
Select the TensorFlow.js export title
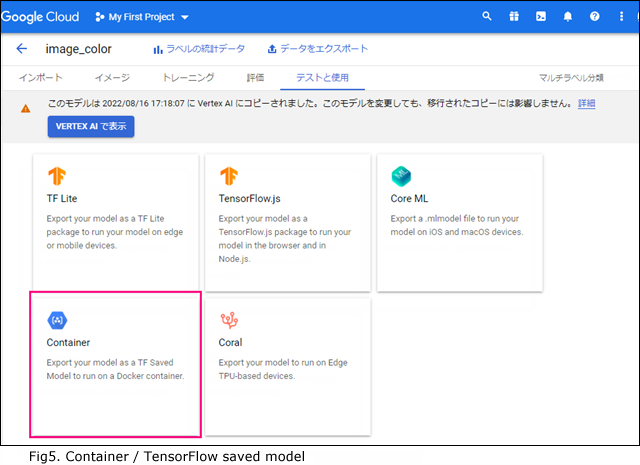(x=249, y=198)
